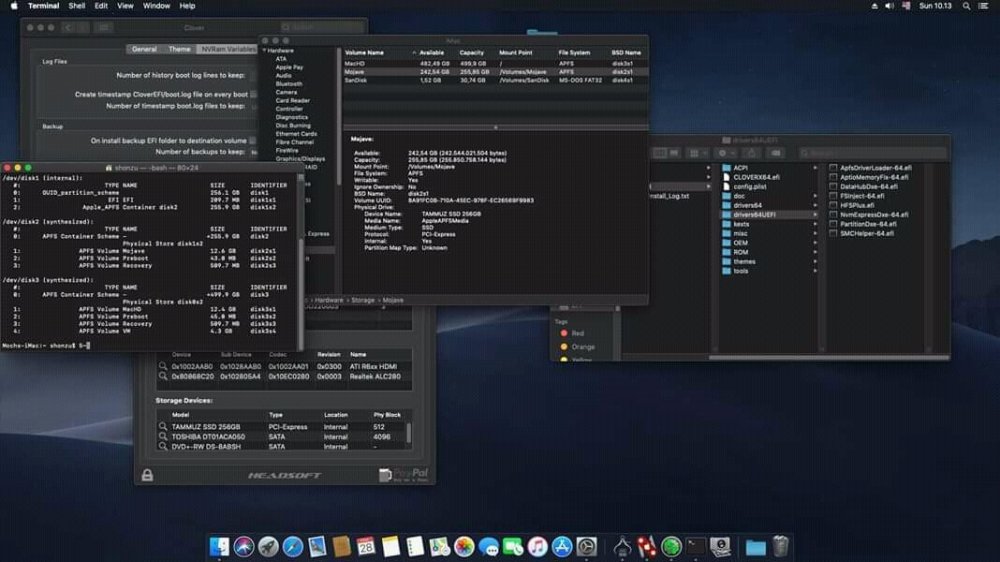Click the PayPal donate icon in Hackintool
Image resolution: width=1000 pixels, height=562 pixels.
point(404,475)
